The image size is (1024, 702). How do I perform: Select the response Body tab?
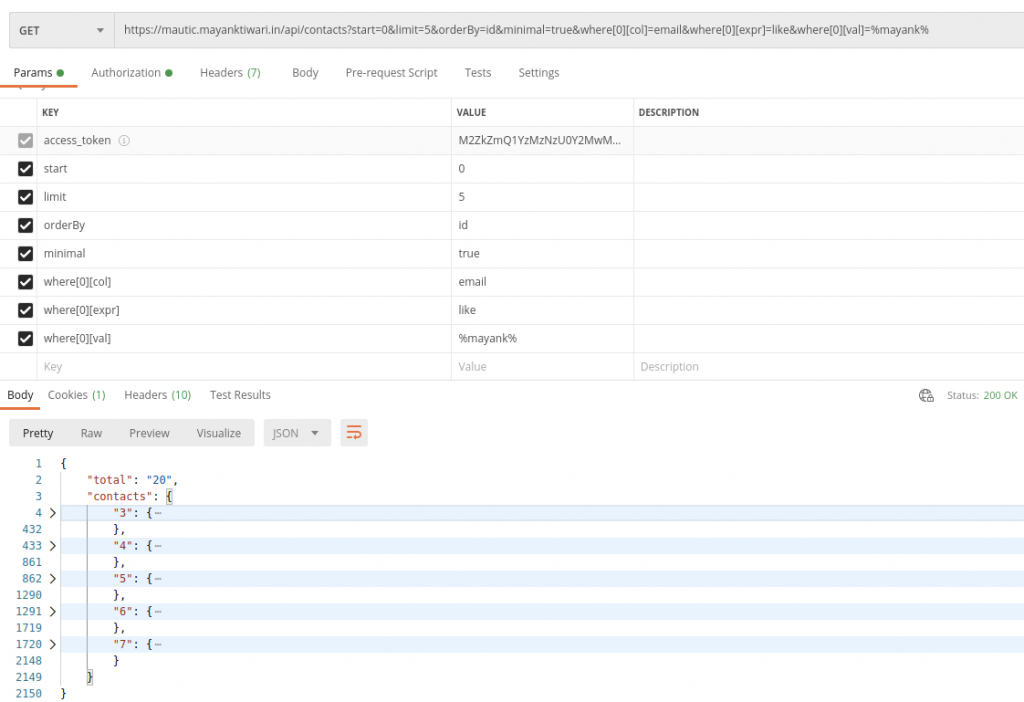coord(20,394)
